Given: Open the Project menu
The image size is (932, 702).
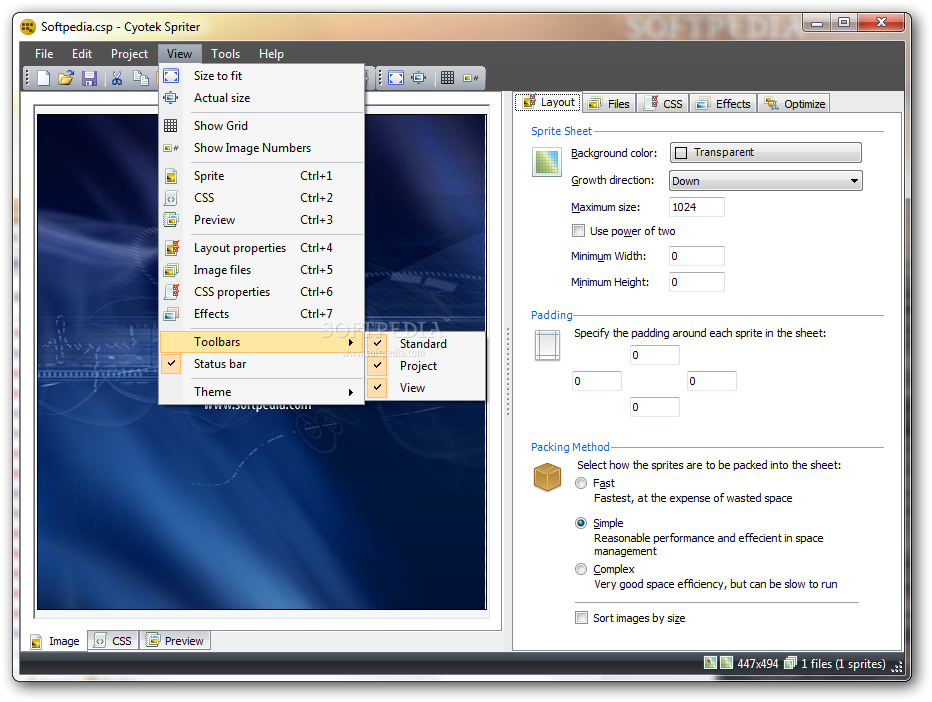Looking at the screenshot, I should pyautogui.click(x=129, y=53).
